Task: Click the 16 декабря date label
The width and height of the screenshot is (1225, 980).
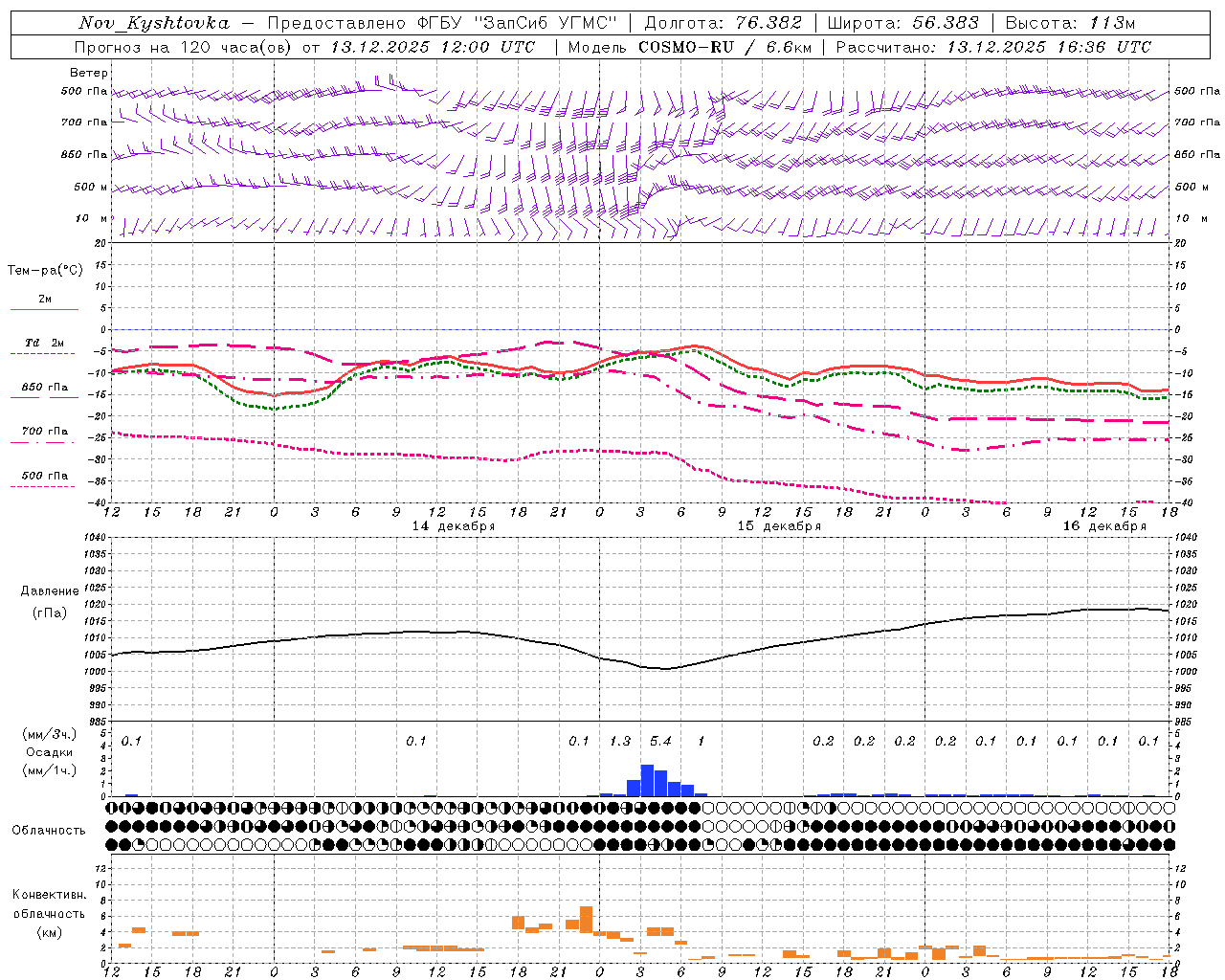Action: [1104, 526]
